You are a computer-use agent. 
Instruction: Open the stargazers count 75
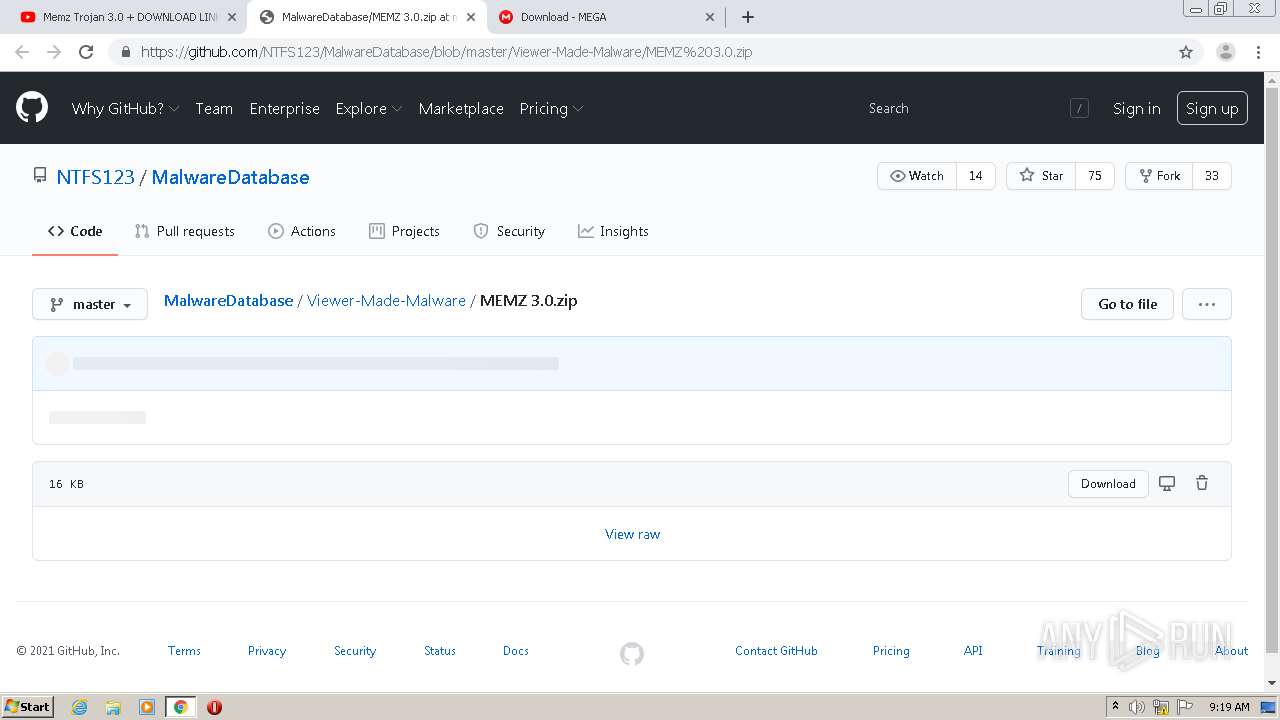[x=1095, y=176]
